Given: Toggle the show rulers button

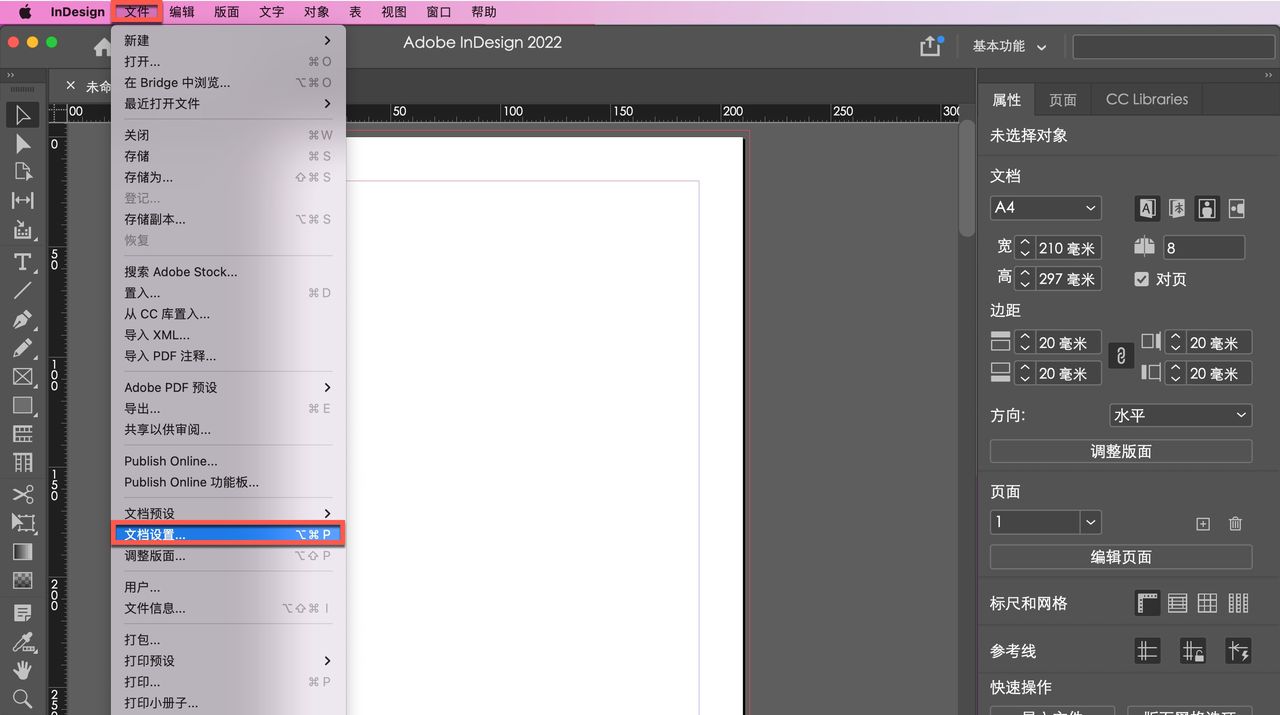Looking at the screenshot, I should (1147, 603).
